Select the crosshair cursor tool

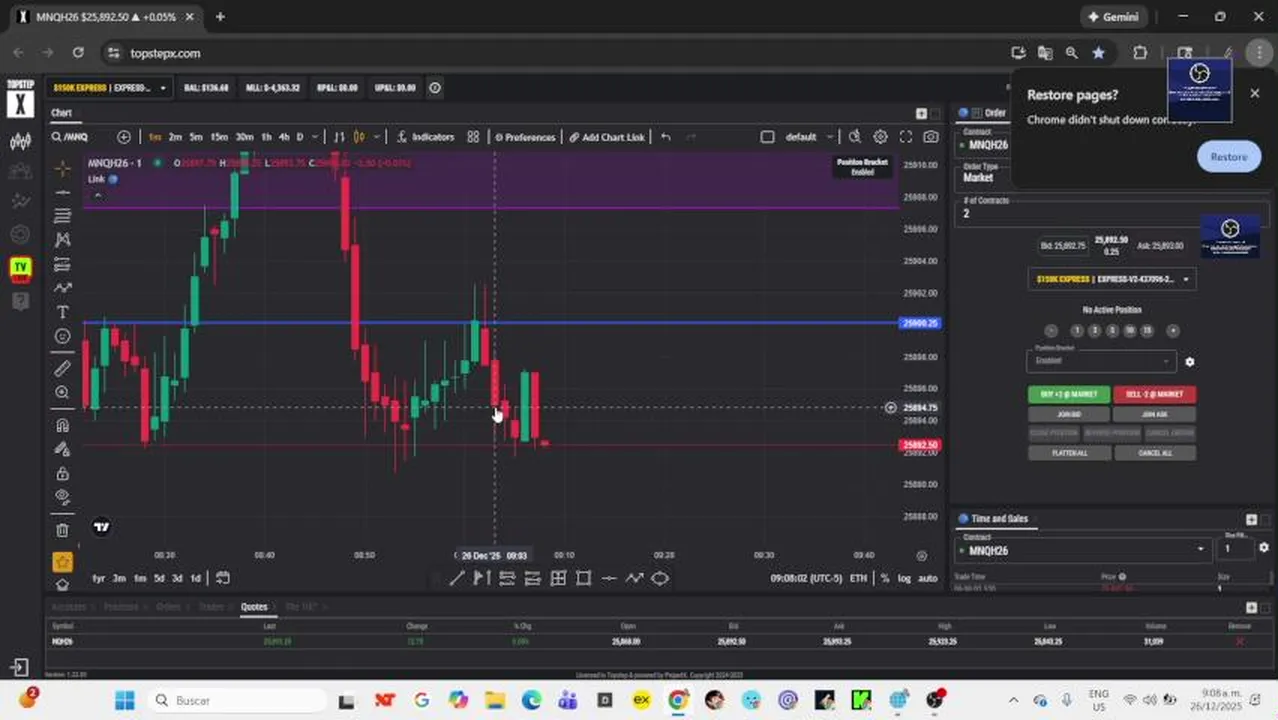(x=62, y=167)
